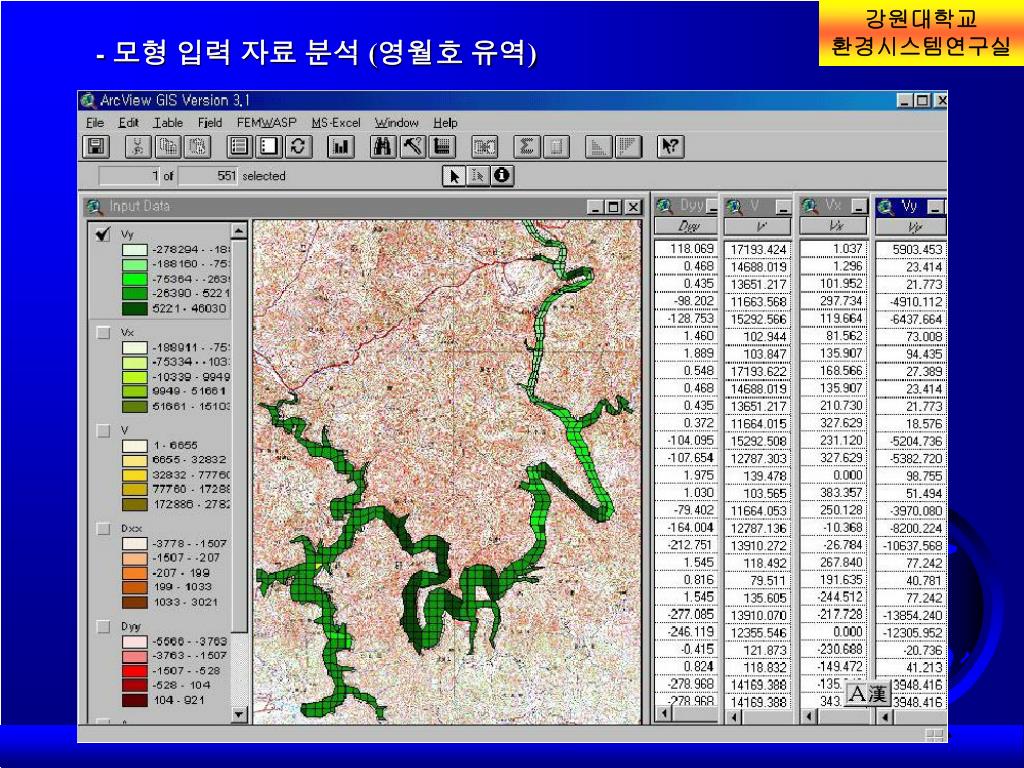Select the Edit table tool
This screenshot has height=768, width=1024.
pyautogui.click(x=477, y=176)
